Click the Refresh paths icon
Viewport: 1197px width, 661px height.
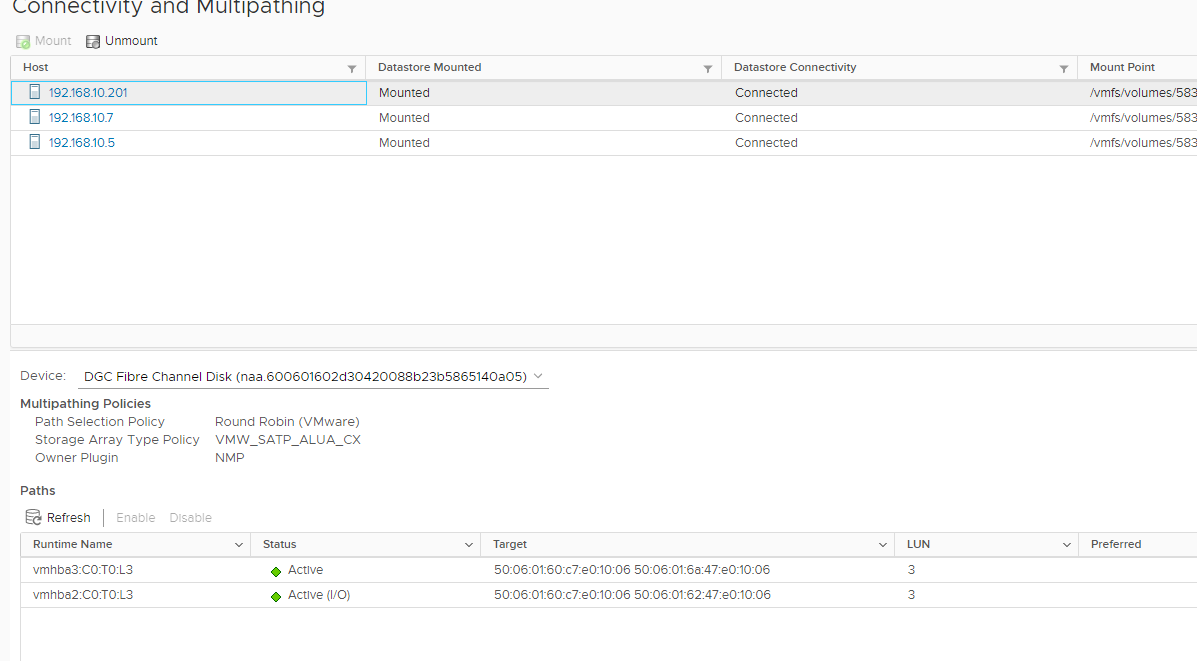coord(34,517)
